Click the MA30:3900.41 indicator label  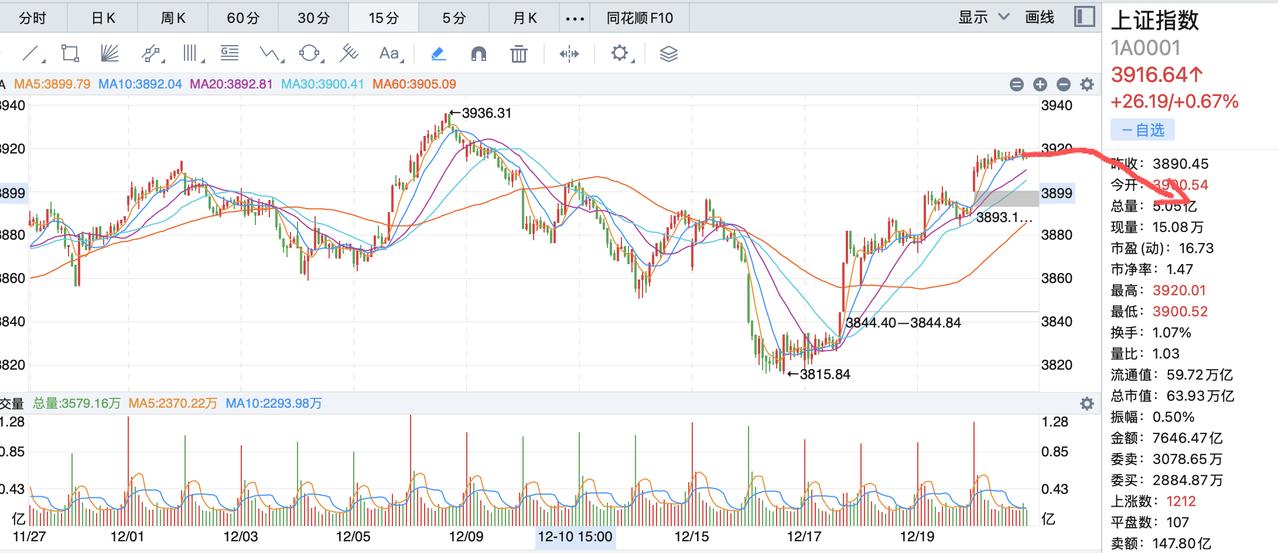point(323,85)
